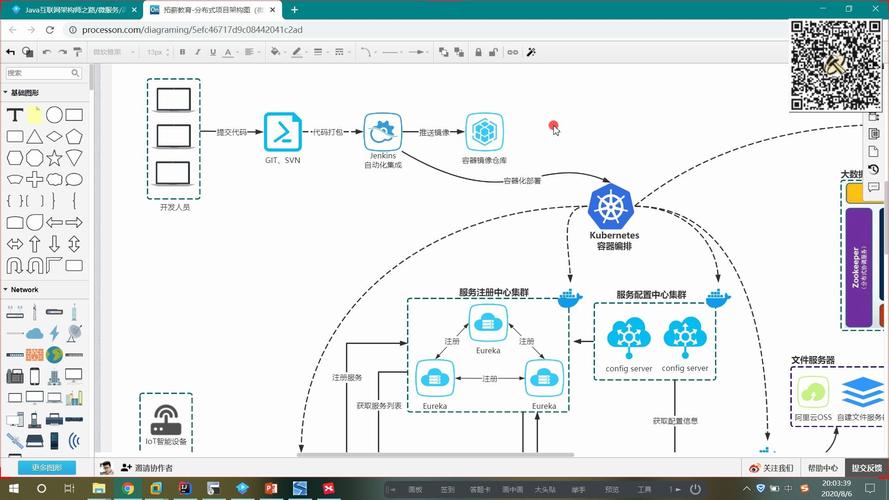Select the pentagon shape
Viewport: 889px width, 500px height.
[74, 137]
